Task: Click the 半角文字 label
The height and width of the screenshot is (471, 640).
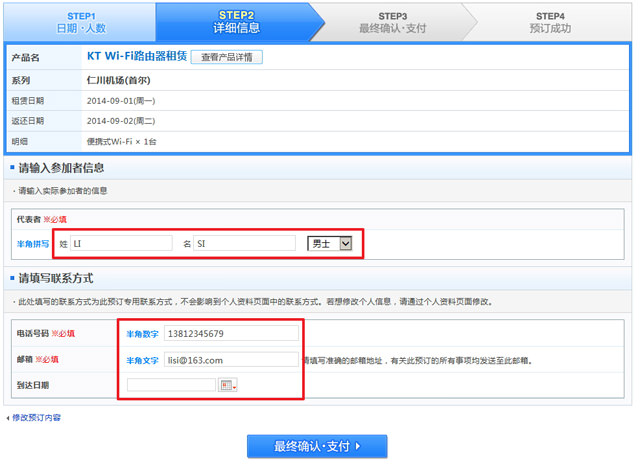Action: (x=142, y=360)
